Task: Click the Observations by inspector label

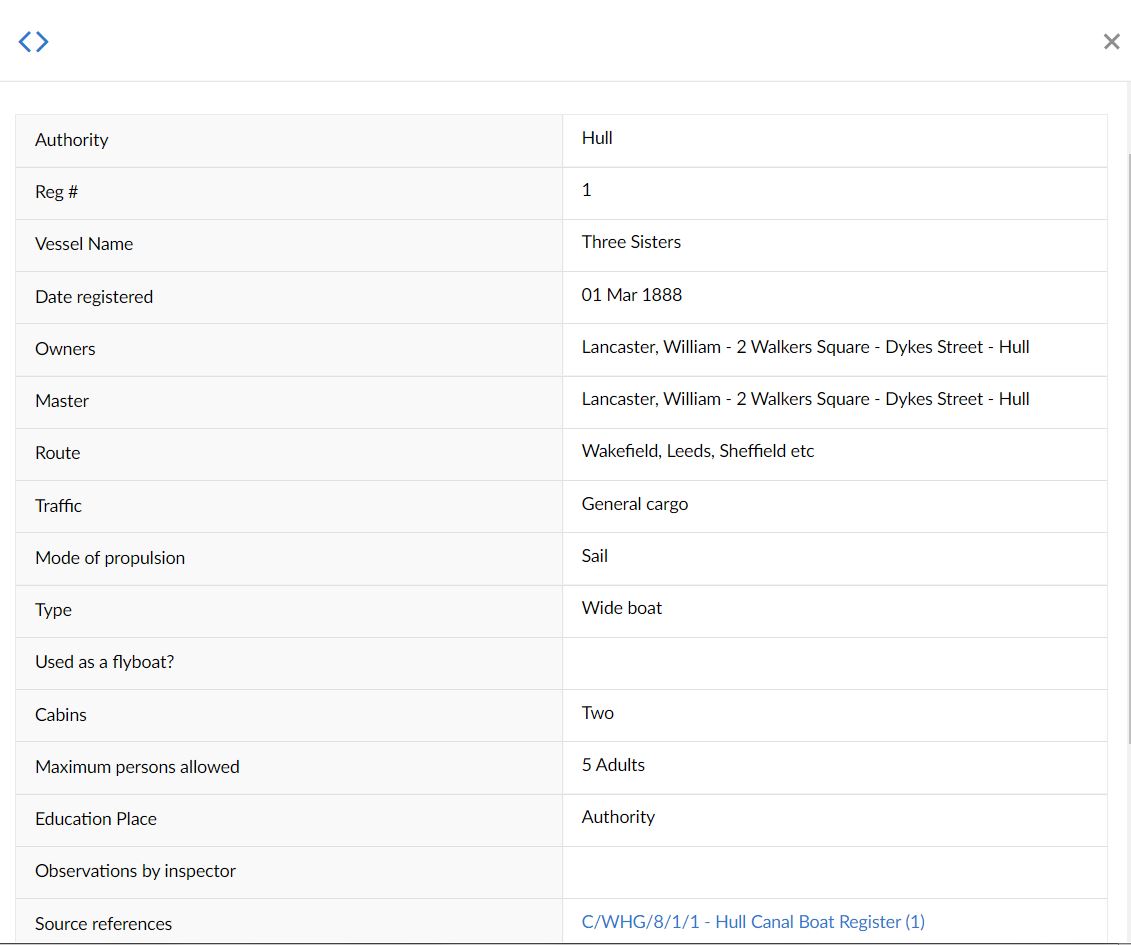Action: point(135,871)
